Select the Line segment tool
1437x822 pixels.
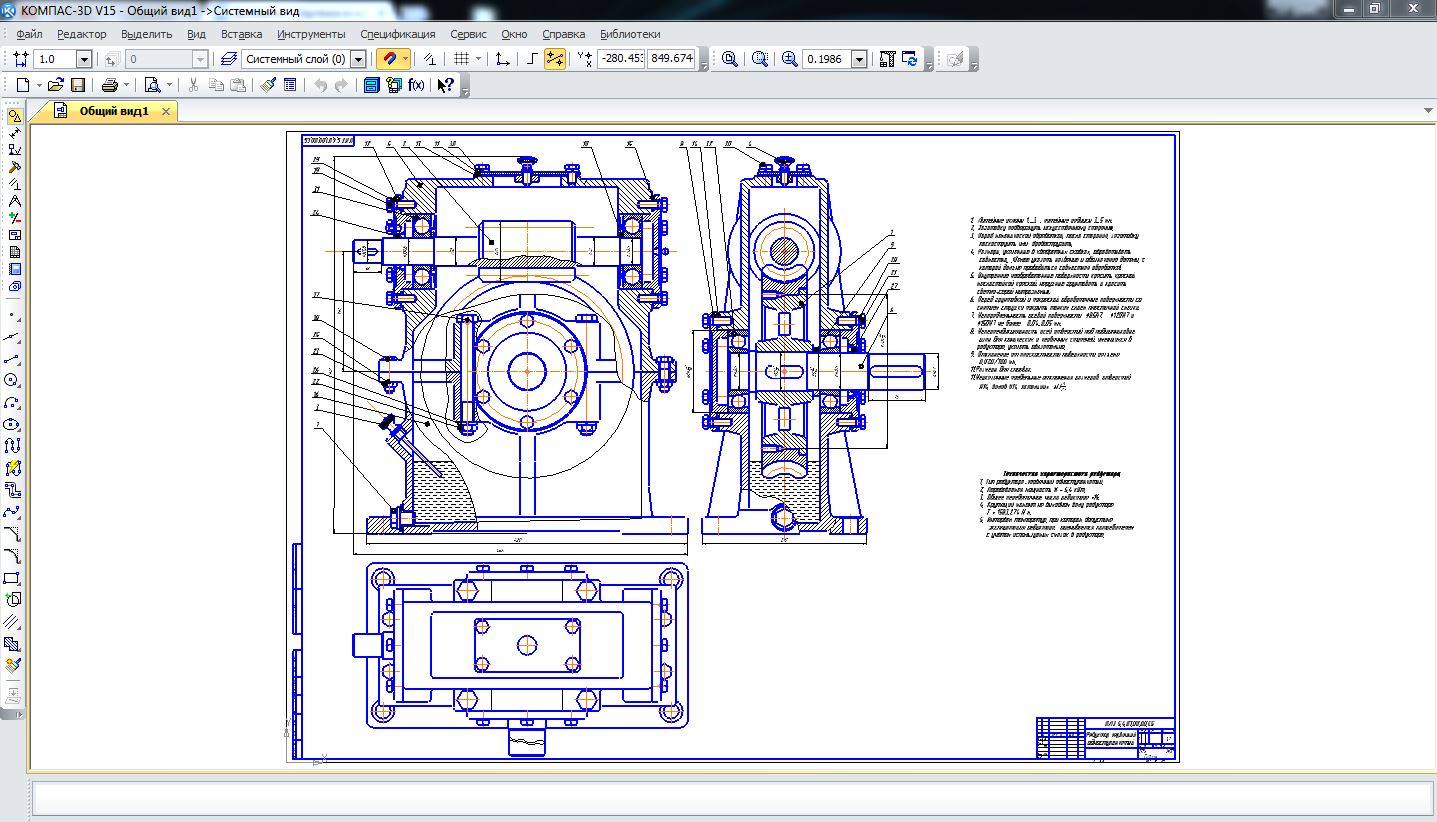pos(14,358)
